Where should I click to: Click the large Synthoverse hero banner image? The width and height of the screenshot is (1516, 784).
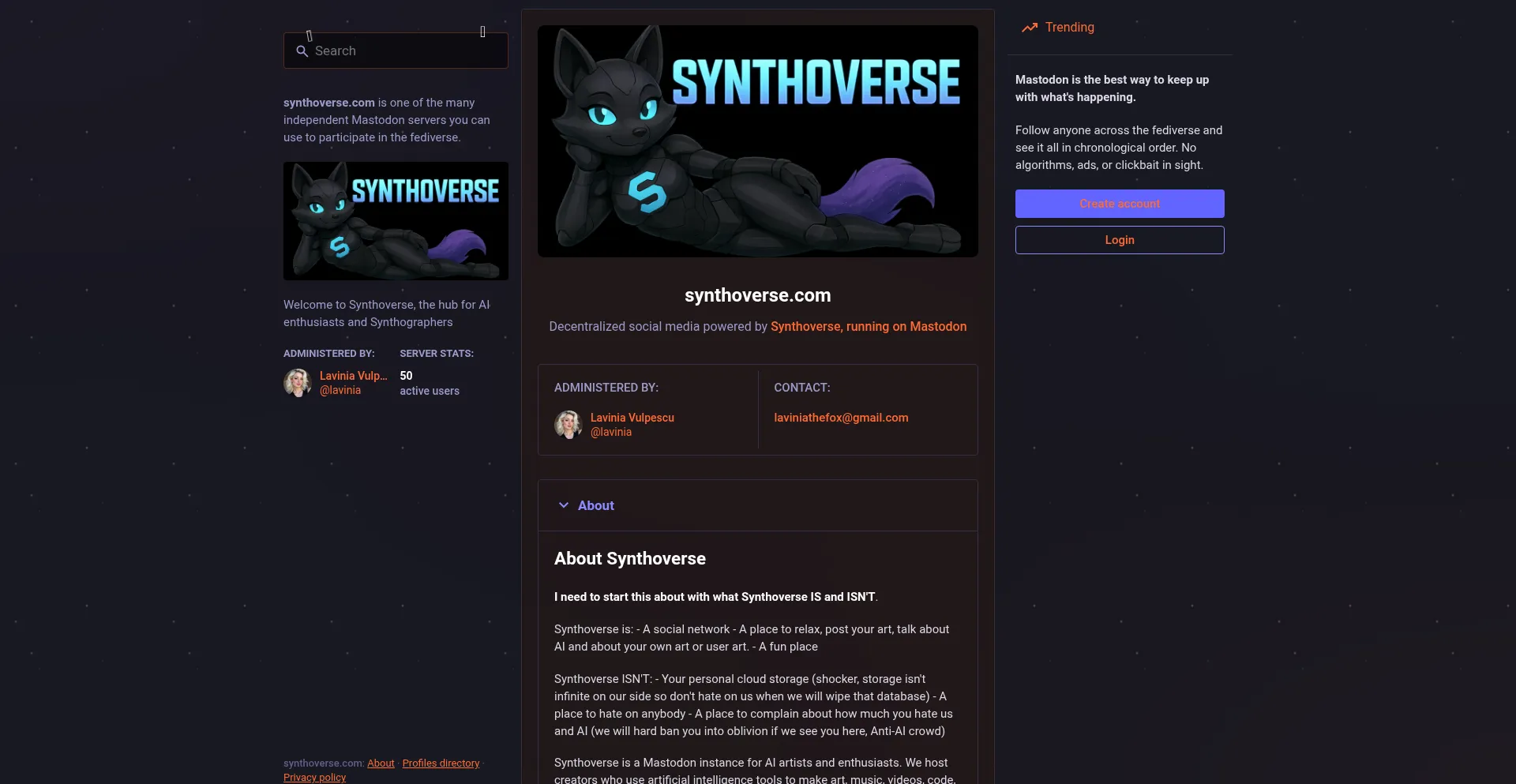click(757, 141)
